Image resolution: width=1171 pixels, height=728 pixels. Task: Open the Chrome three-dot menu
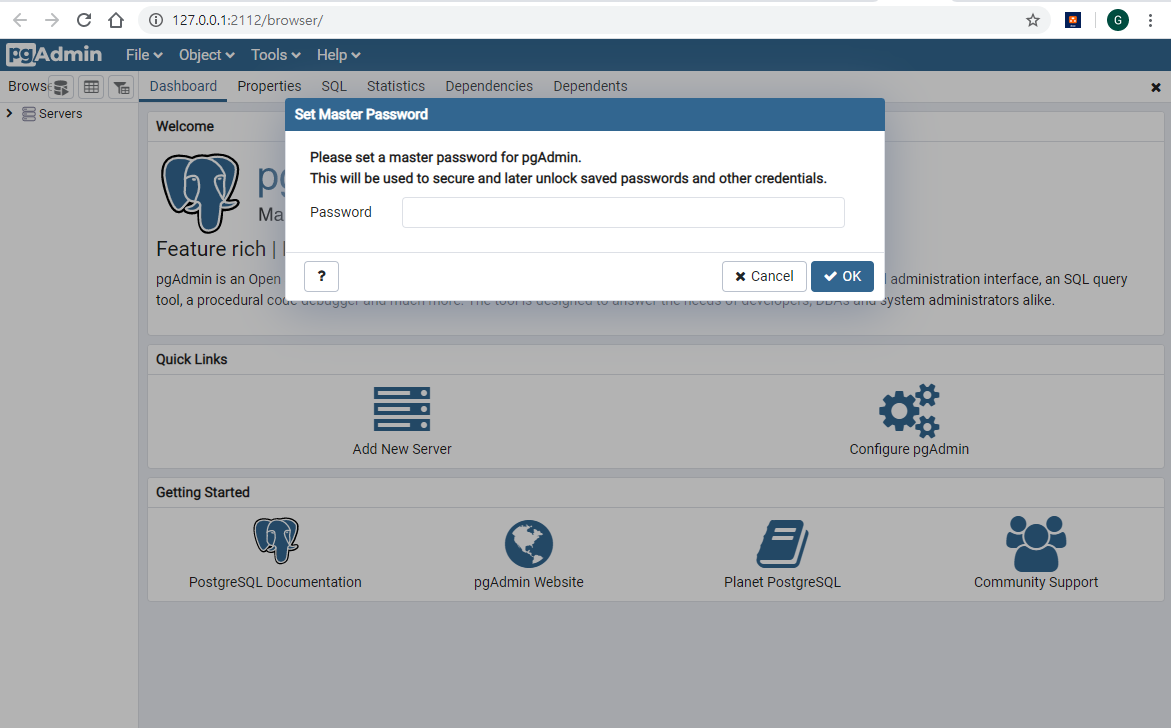pos(1150,20)
